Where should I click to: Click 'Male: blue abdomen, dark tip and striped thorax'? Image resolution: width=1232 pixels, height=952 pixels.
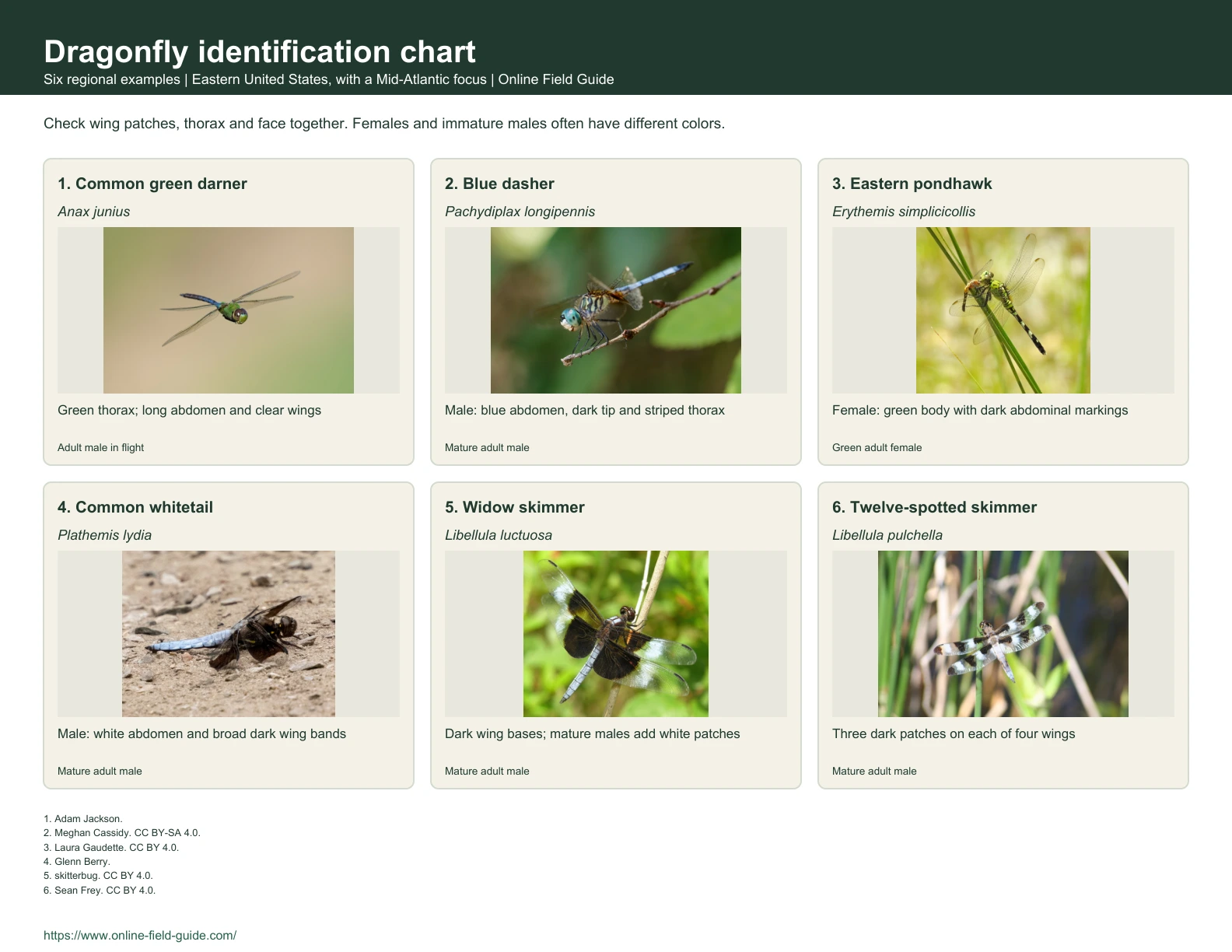click(x=584, y=410)
